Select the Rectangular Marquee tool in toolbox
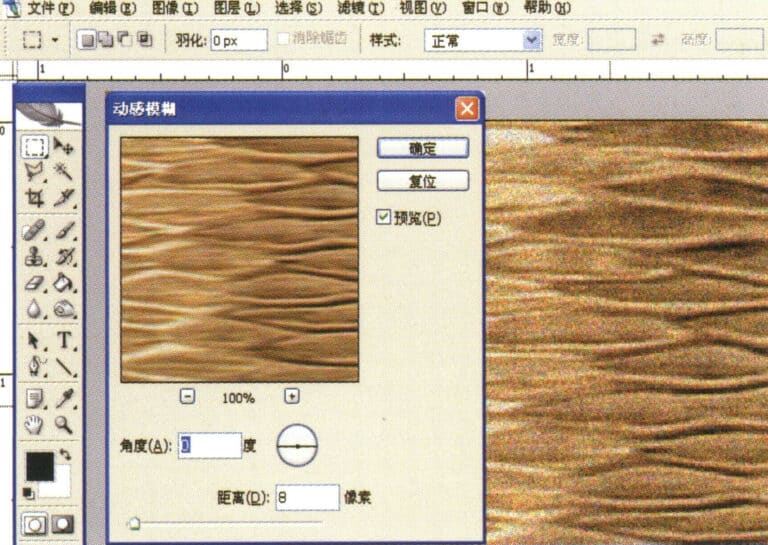The width and height of the screenshot is (768, 545). pos(34,146)
